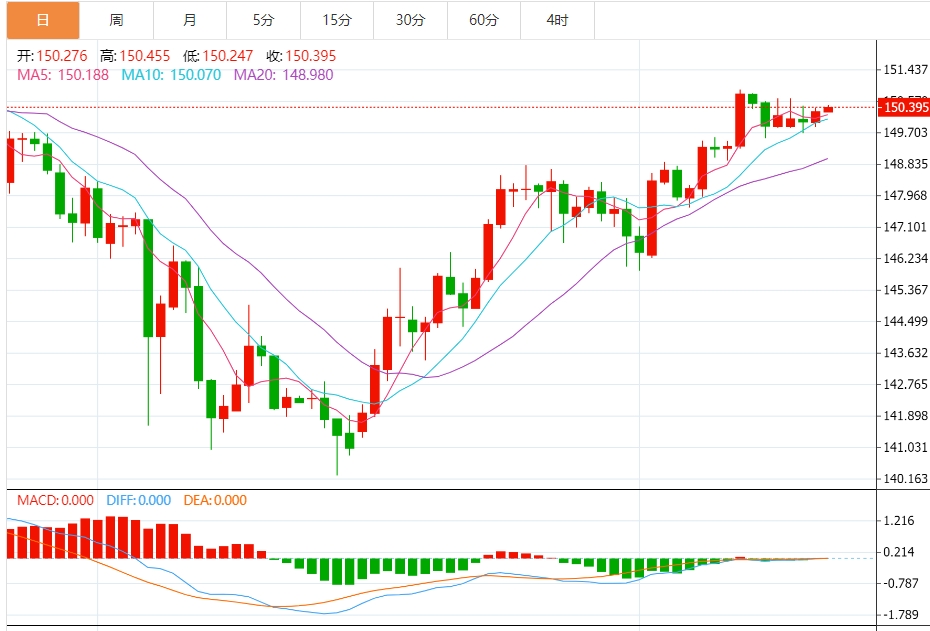
Task: Click the 146.234 price axis label
Action: coord(905,259)
